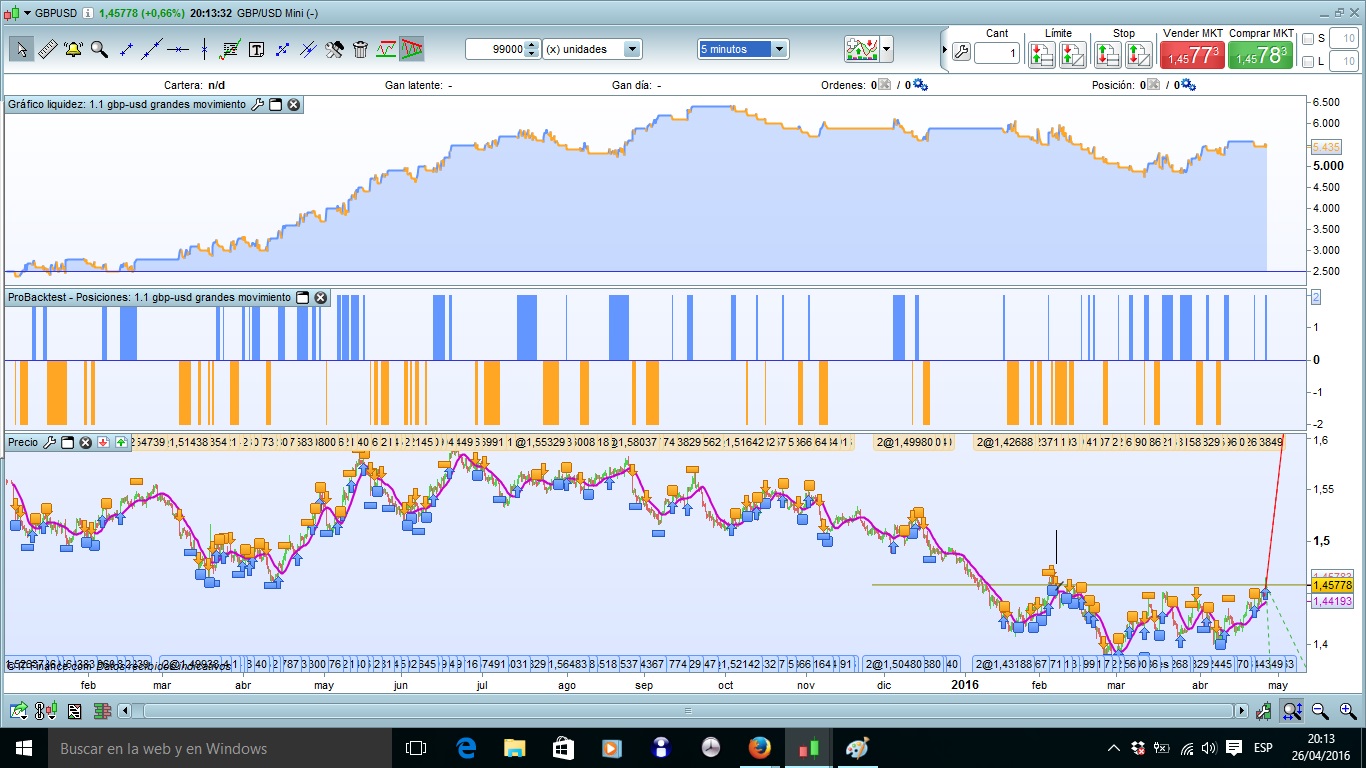The width and height of the screenshot is (1366, 768).
Task: Click the 99000 units stepper arrows
Action: [532, 49]
